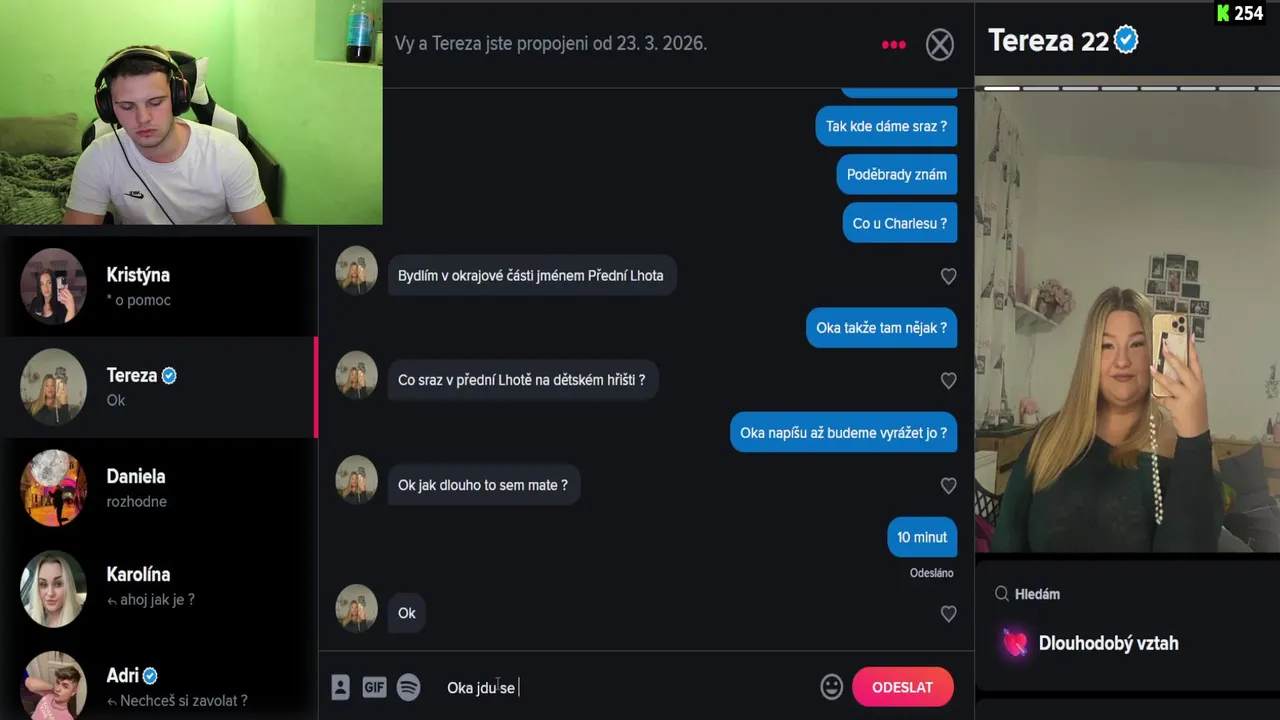Screen dimensions: 1280x720
Task: Click Tereza's verified badge in profile header
Action: pos(1126,40)
